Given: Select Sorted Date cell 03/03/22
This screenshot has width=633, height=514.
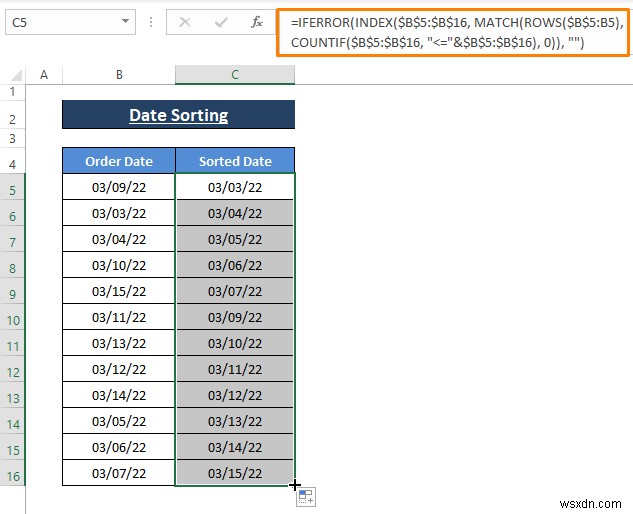Looking at the screenshot, I should pos(235,187).
